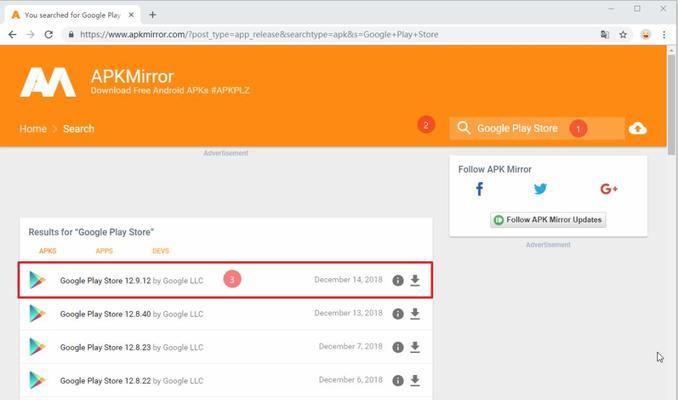The image size is (678, 400).
Task: Click info icon for Play Store 12.8.40
Action: coord(398,314)
